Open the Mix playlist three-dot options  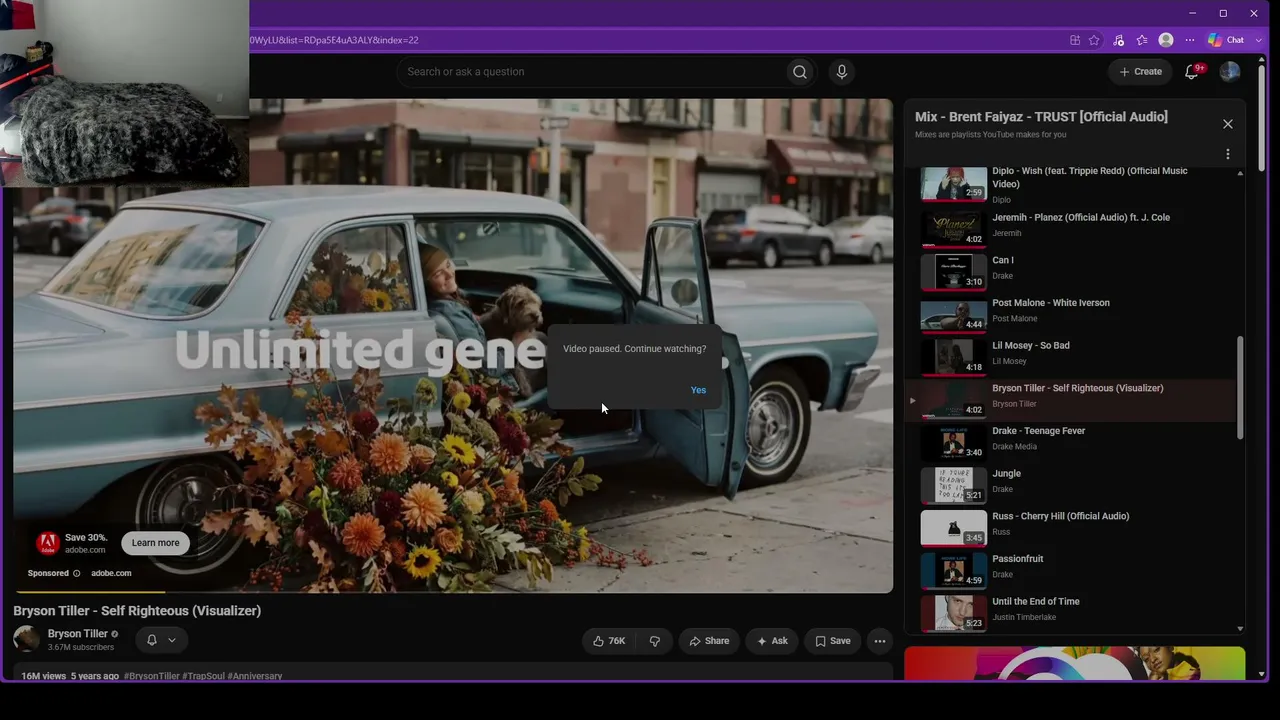coord(1228,154)
